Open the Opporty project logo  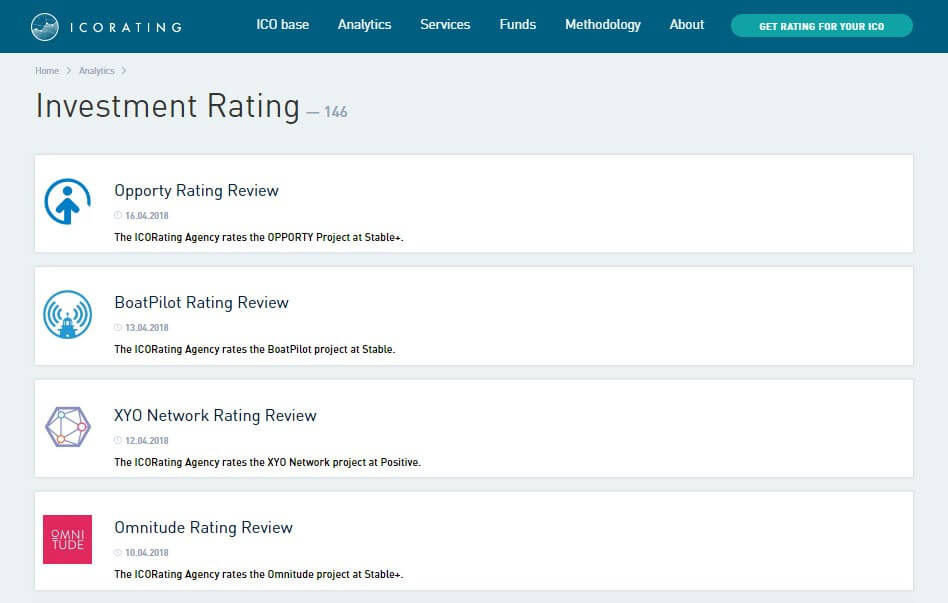pos(68,201)
